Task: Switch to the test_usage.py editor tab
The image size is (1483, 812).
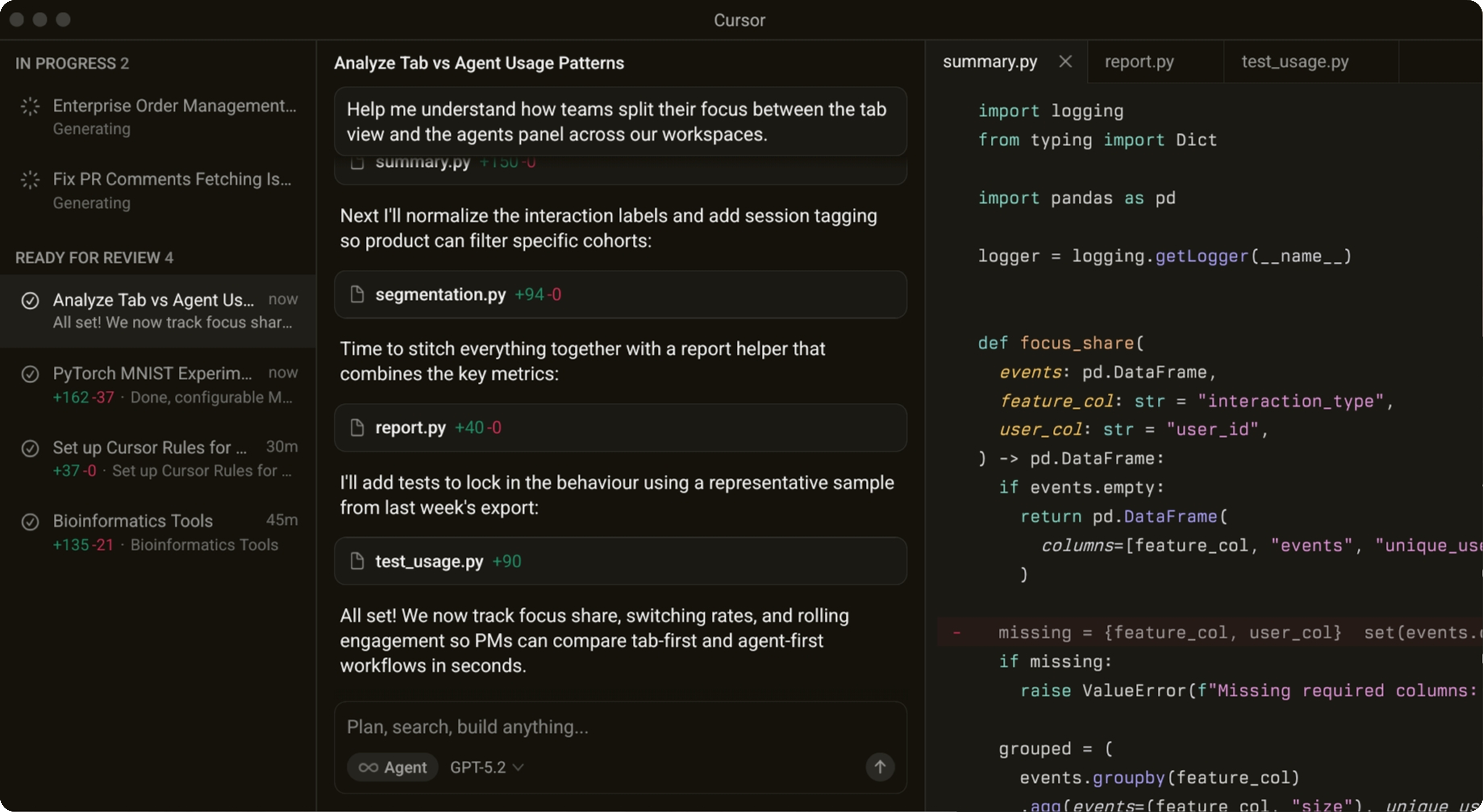Action: coord(1295,61)
